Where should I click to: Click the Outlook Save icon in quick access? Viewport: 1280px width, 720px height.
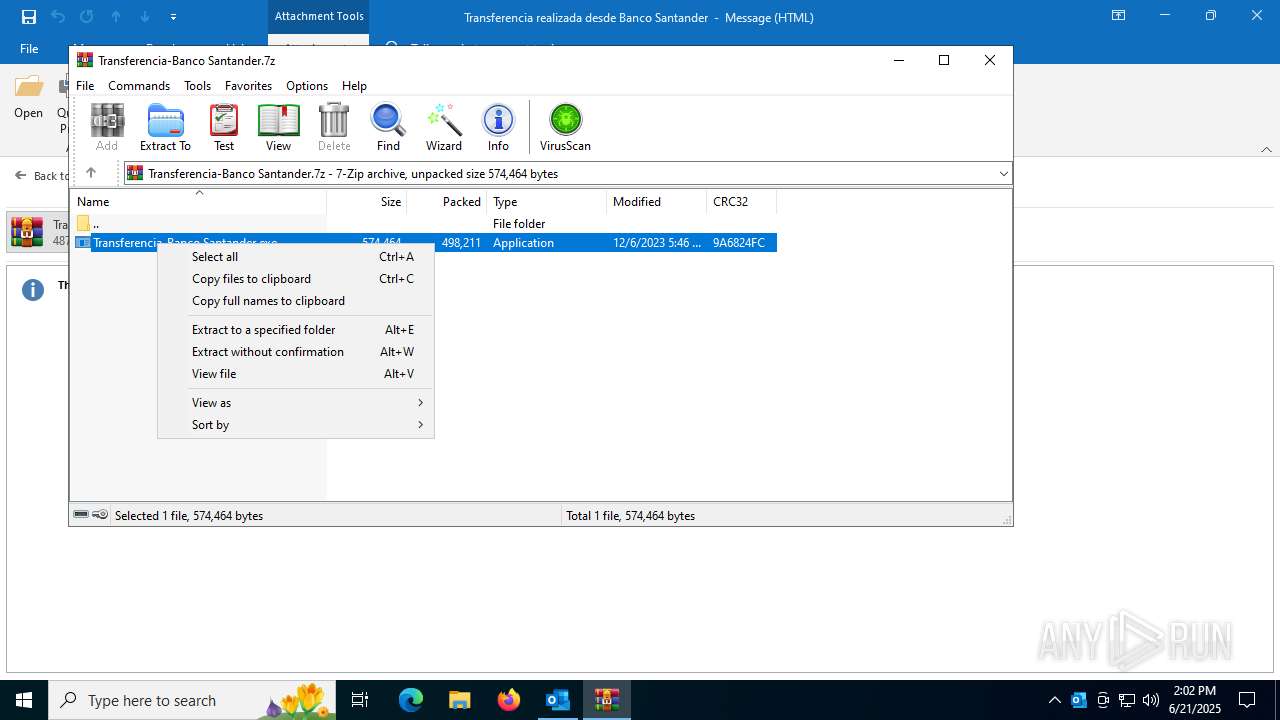pos(29,17)
